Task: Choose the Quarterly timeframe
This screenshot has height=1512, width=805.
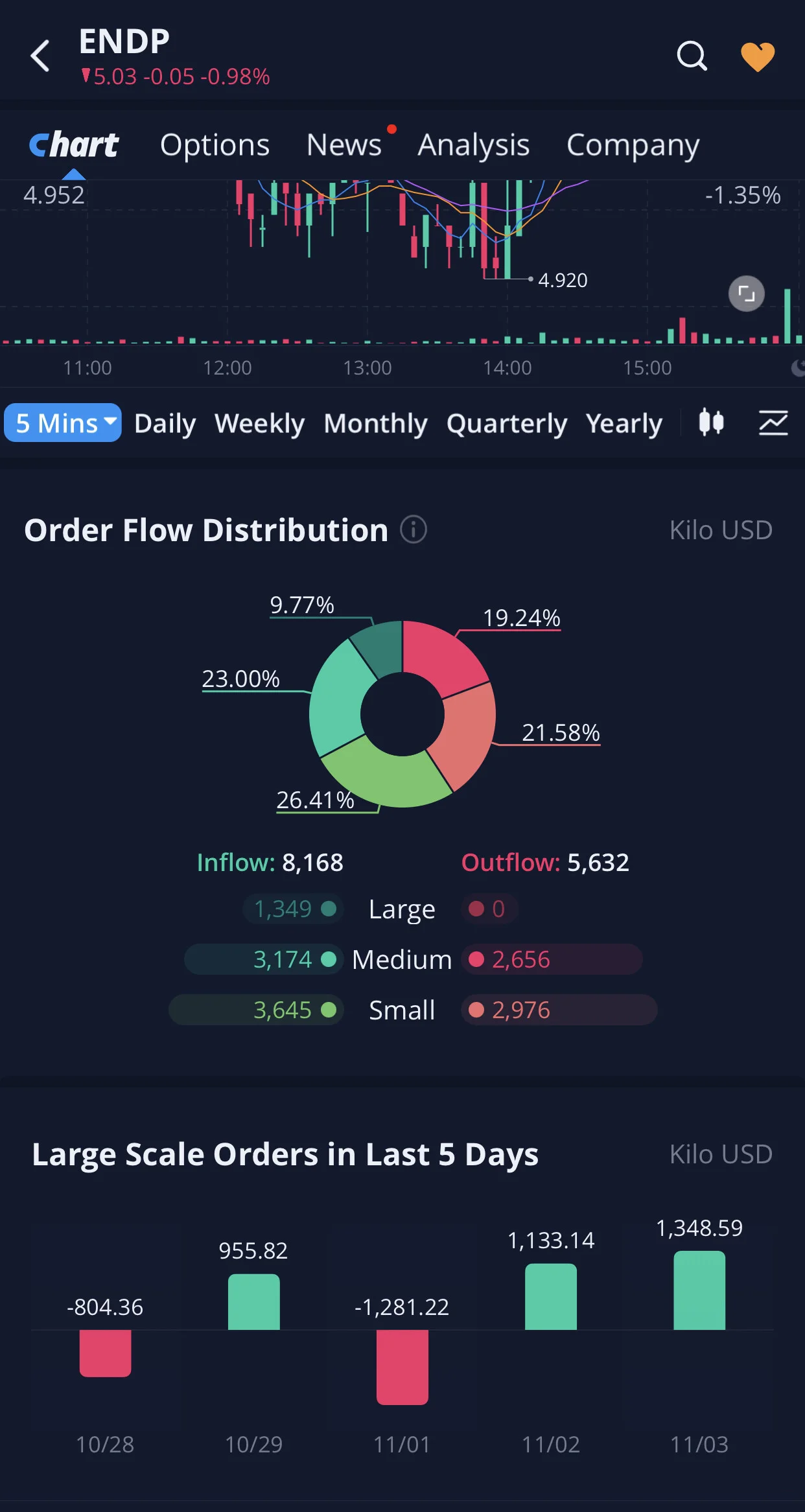Action: click(507, 423)
